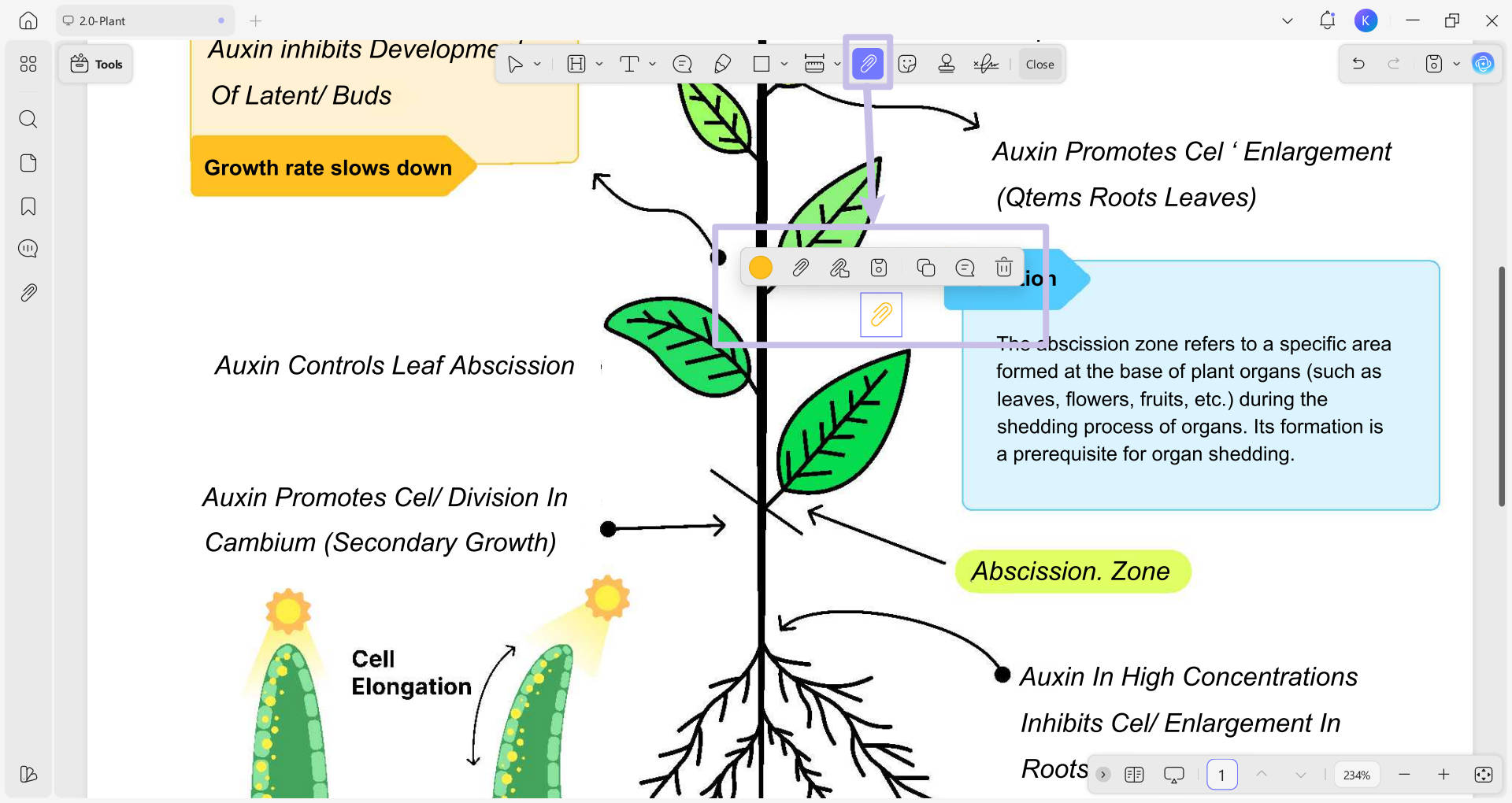Open the page layout view icon
Viewport: 1512px width, 803px height.
click(x=1135, y=775)
